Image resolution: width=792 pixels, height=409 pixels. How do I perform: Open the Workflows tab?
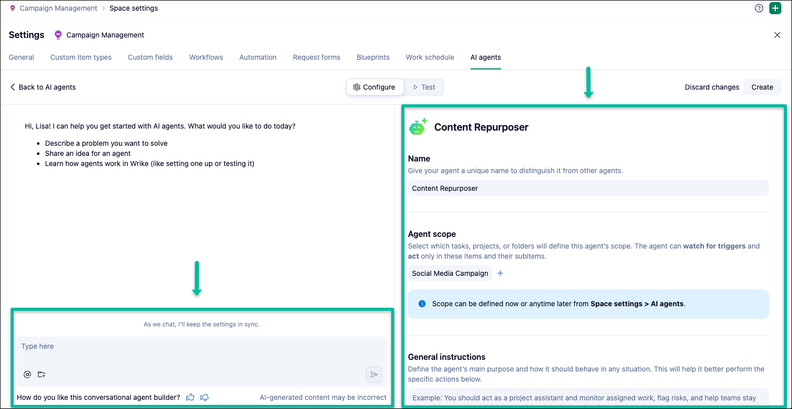(x=206, y=57)
